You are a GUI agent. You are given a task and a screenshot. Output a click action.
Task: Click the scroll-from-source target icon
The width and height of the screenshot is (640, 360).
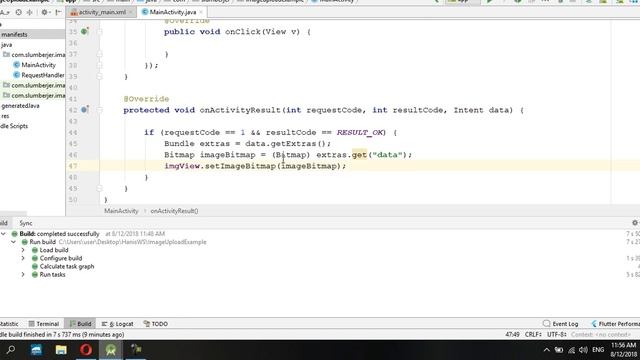[18, 12]
